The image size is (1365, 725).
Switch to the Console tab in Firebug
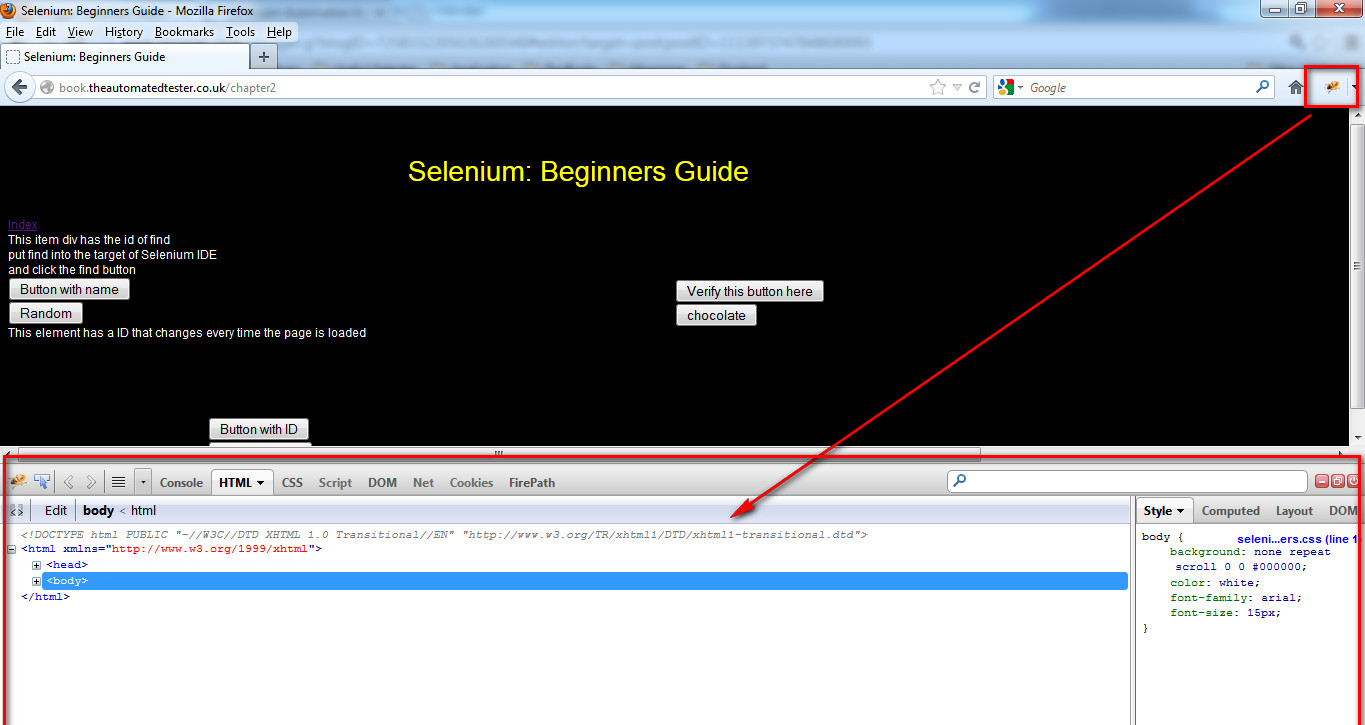pos(181,482)
